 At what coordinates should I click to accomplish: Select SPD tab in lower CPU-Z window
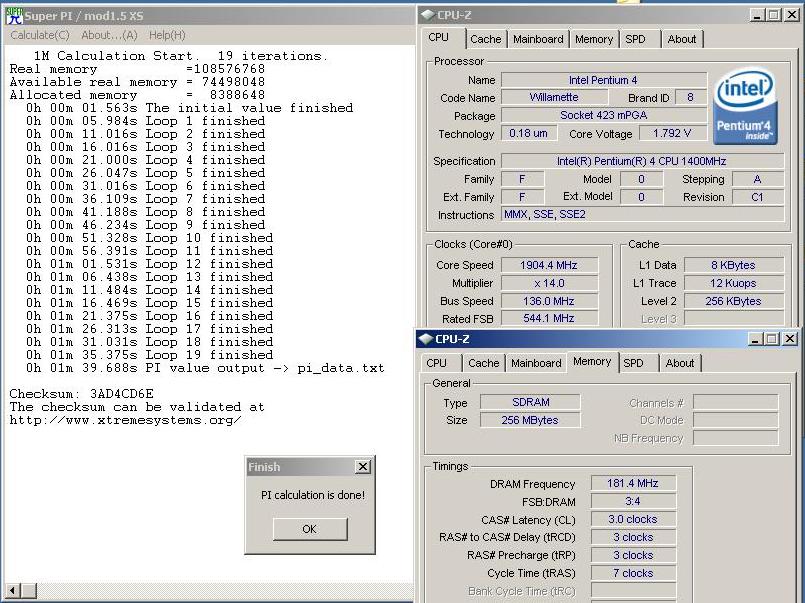[636, 363]
